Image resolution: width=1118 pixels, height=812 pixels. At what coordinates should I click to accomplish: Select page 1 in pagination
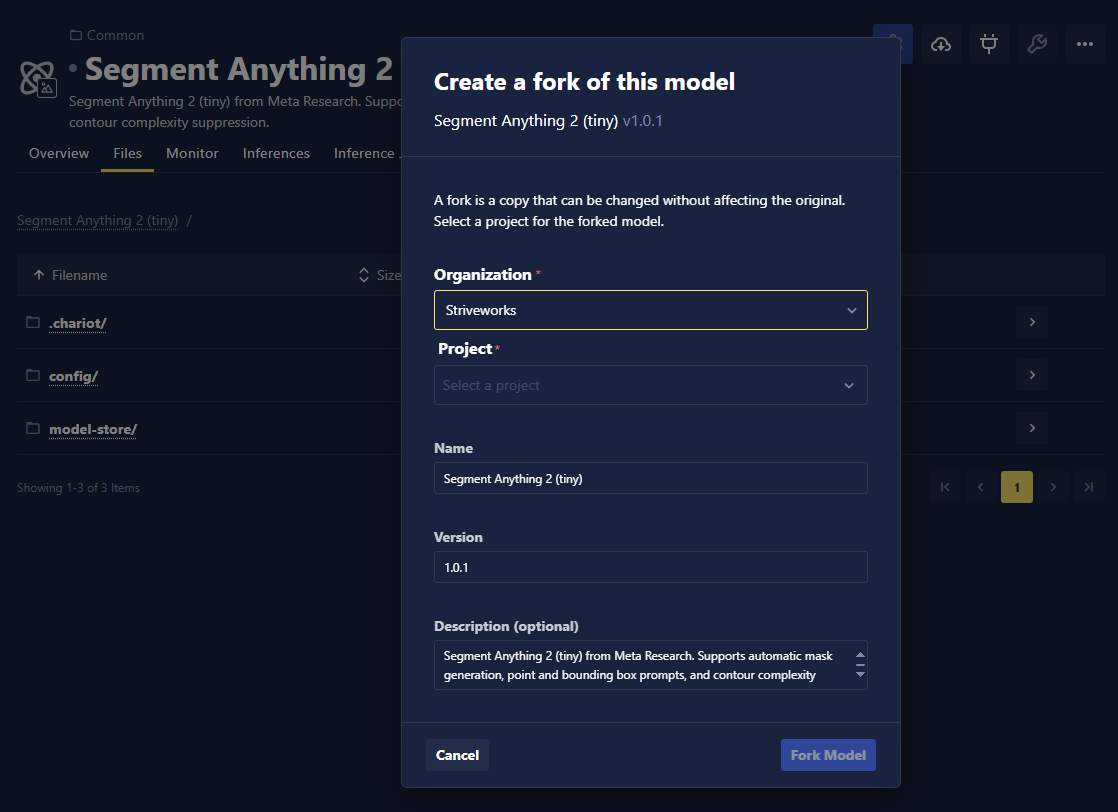pos(1017,487)
